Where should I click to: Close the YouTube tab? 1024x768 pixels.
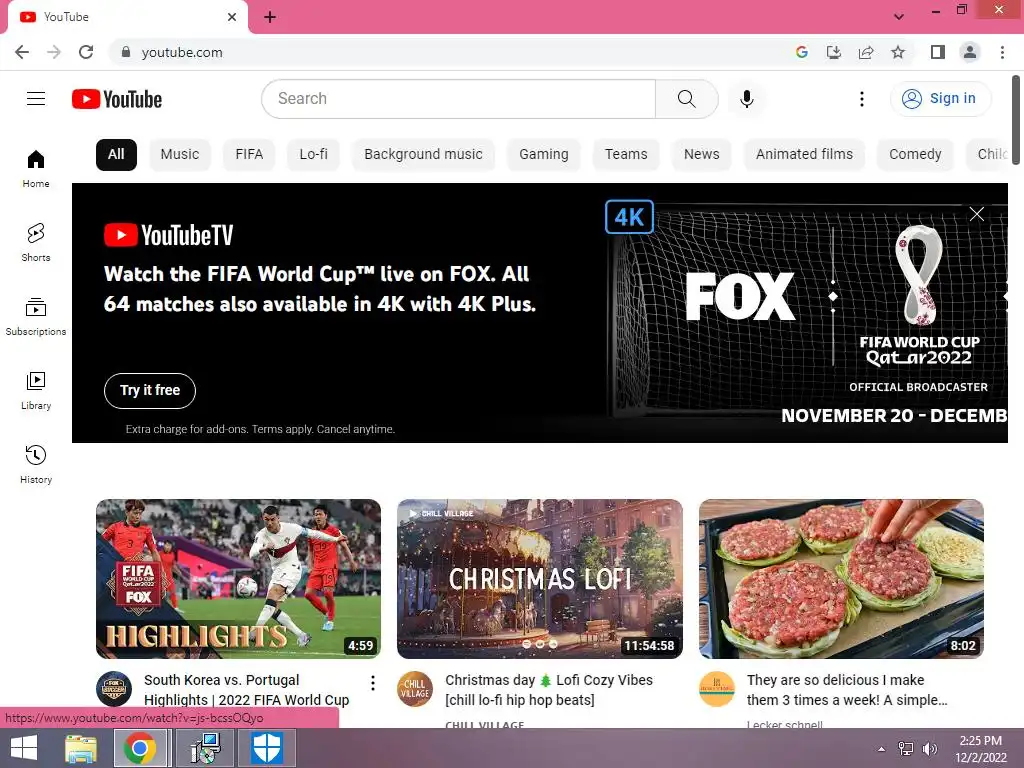click(x=232, y=17)
